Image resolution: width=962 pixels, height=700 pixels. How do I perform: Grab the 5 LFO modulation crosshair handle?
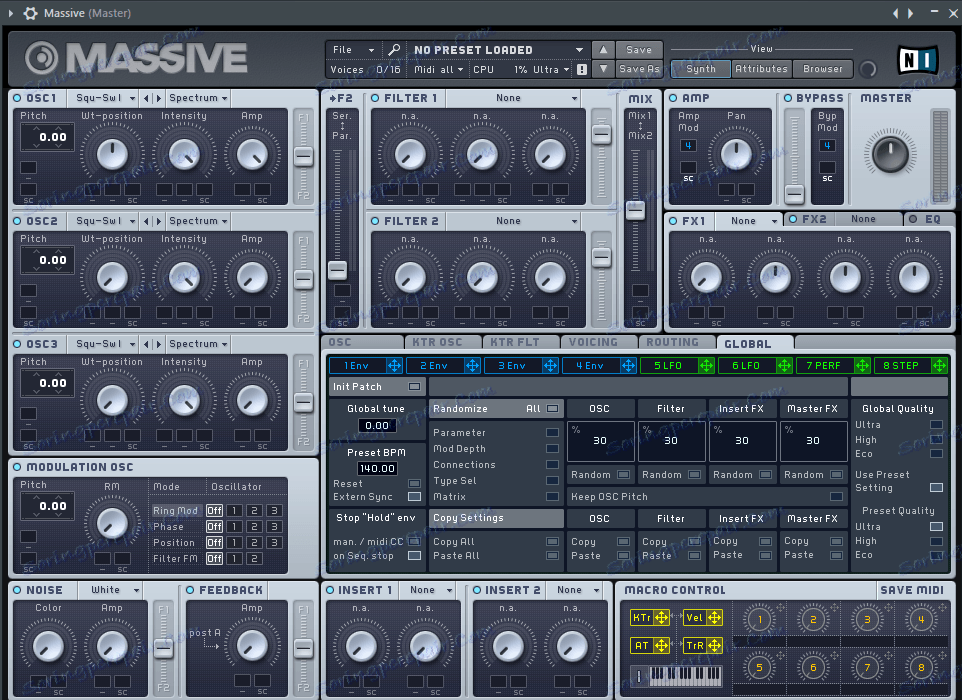[706, 366]
